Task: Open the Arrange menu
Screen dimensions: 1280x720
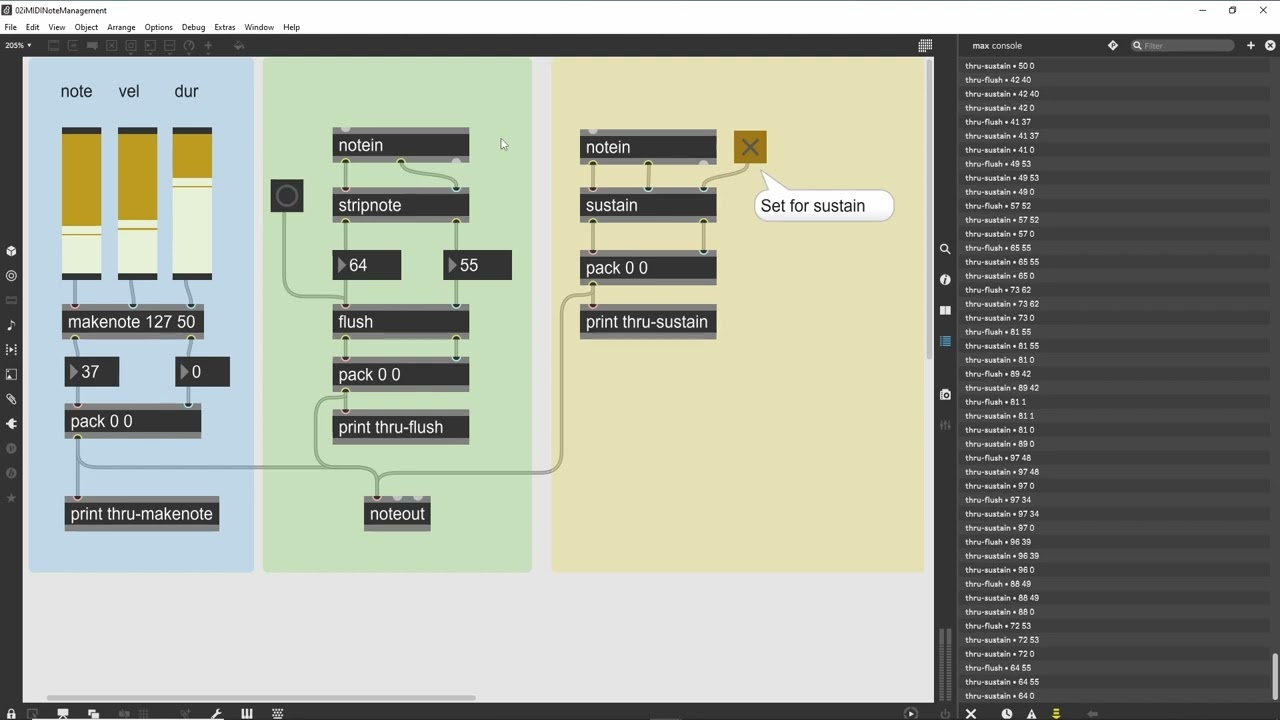Action: pos(121,27)
